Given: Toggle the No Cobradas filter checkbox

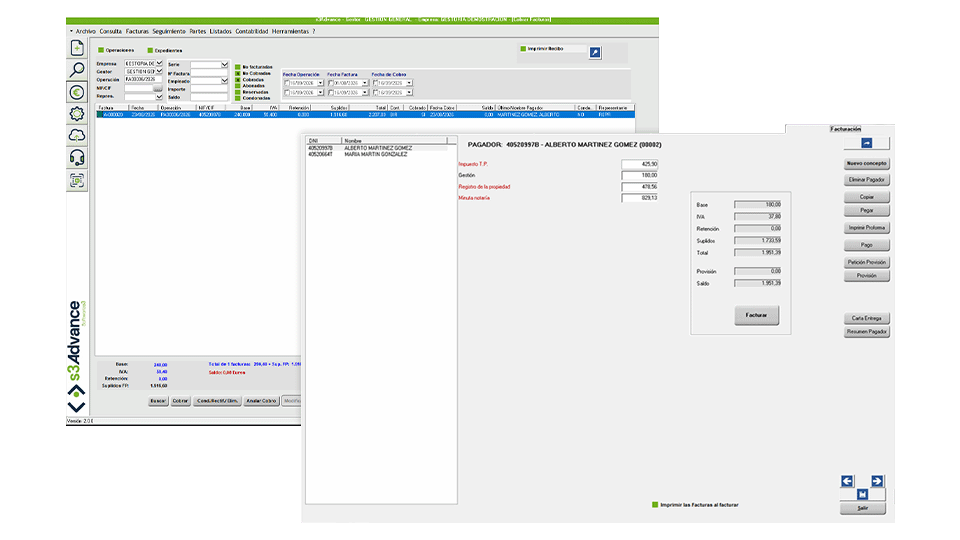Looking at the screenshot, I should [238, 73].
